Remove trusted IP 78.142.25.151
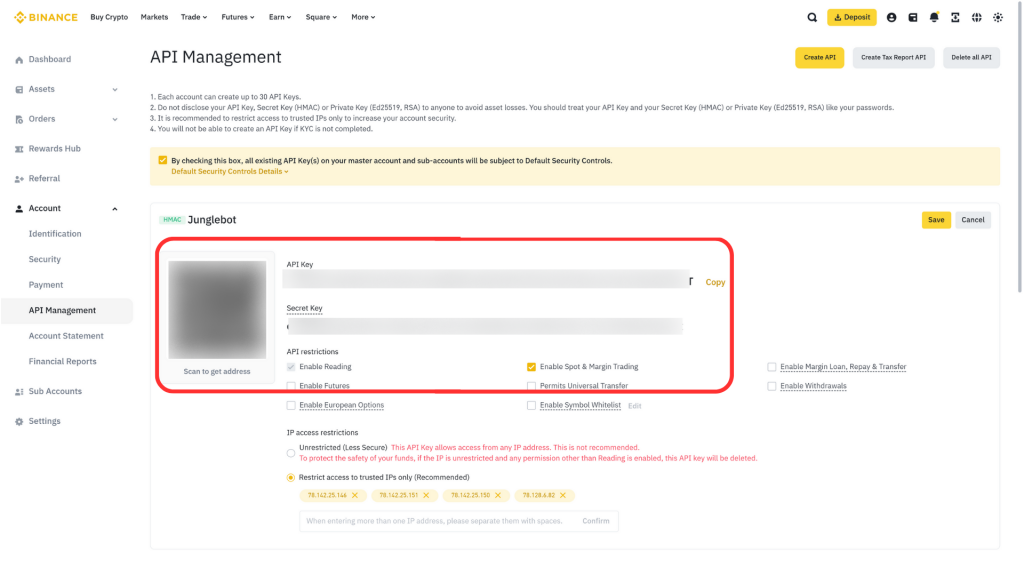Viewport: 1024px width, 576px height. click(x=426, y=496)
